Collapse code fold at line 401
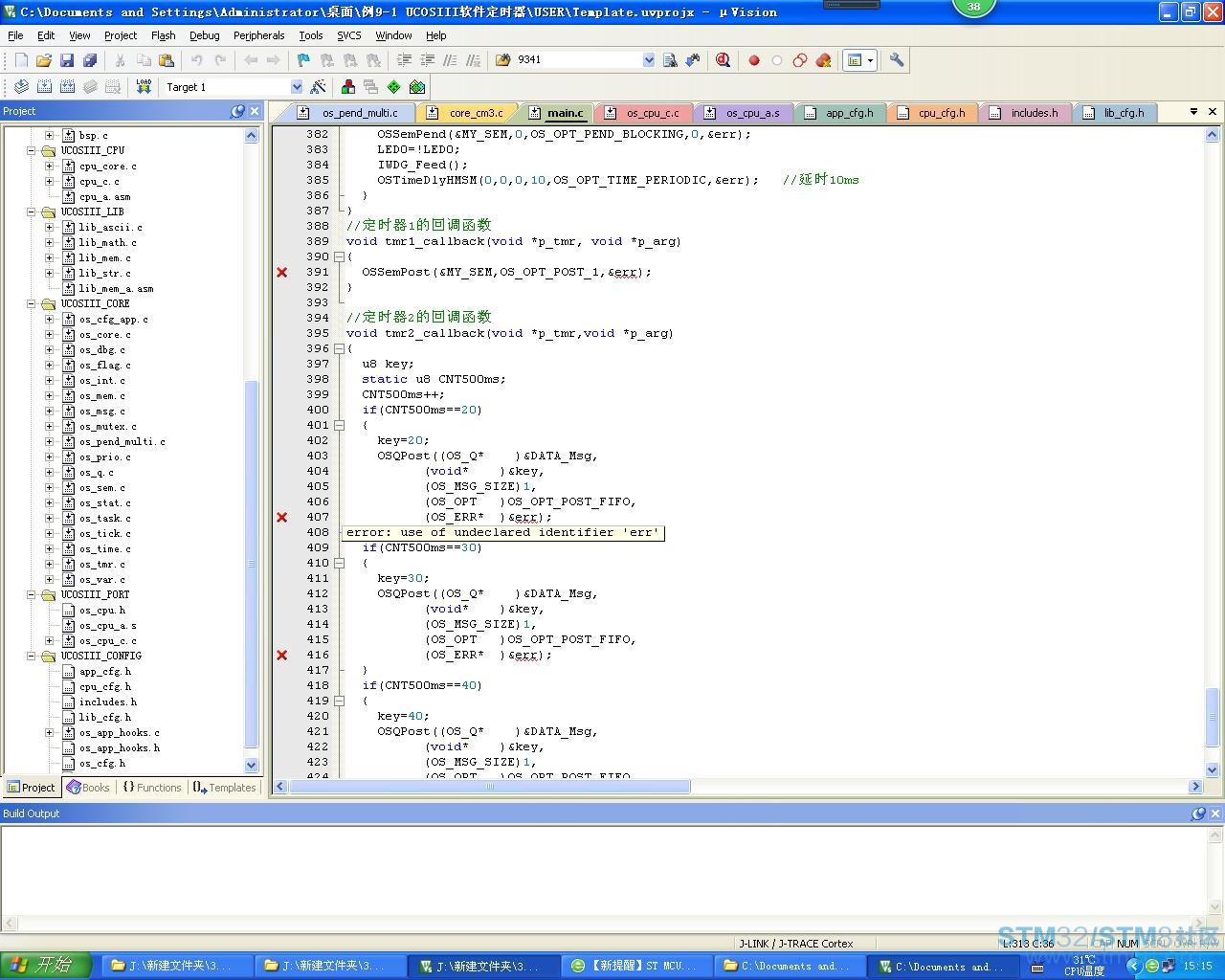Image resolution: width=1225 pixels, height=980 pixels. pos(339,425)
